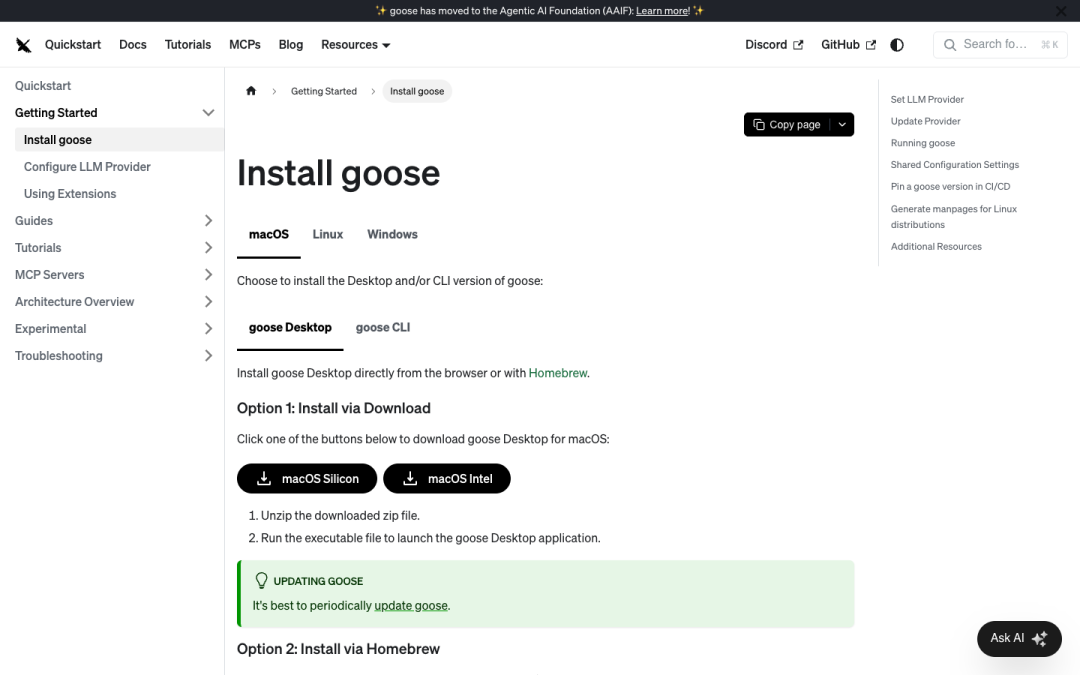Click the Copy page button
Image resolution: width=1080 pixels, height=675 pixels.
coord(787,125)
